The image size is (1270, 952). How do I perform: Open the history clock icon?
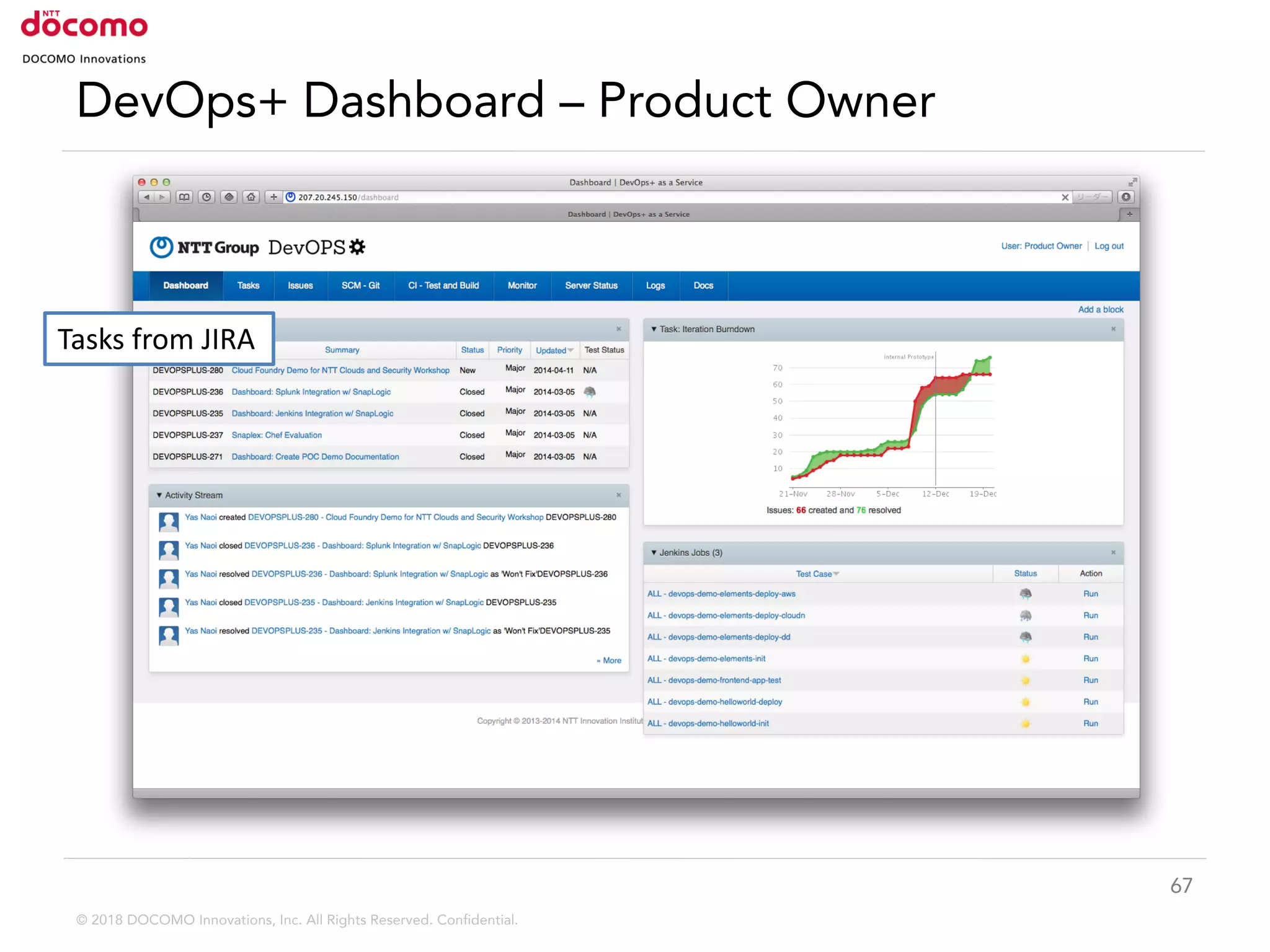(206, 197)
